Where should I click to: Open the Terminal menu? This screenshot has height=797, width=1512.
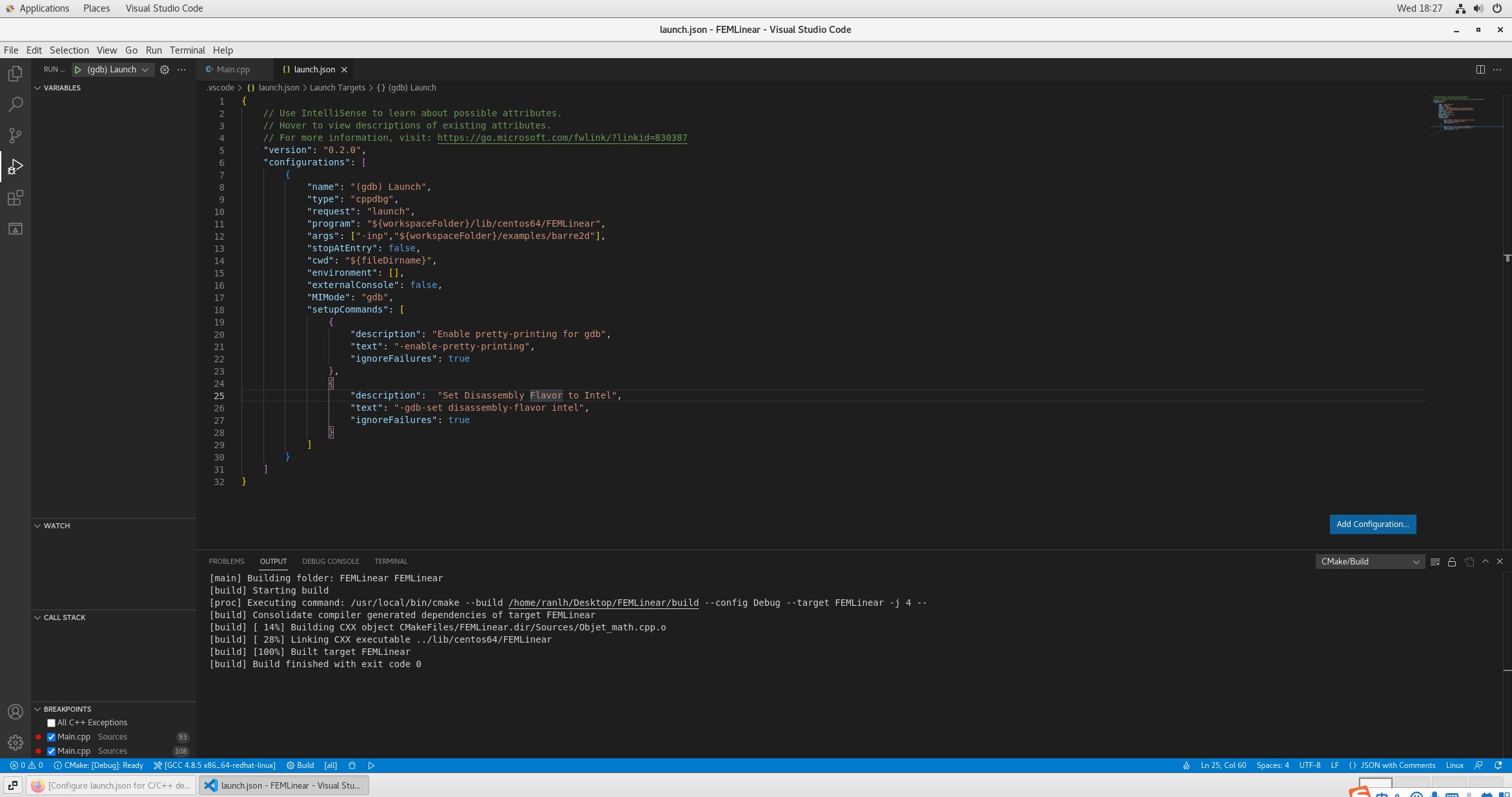(x=187, y=50)
